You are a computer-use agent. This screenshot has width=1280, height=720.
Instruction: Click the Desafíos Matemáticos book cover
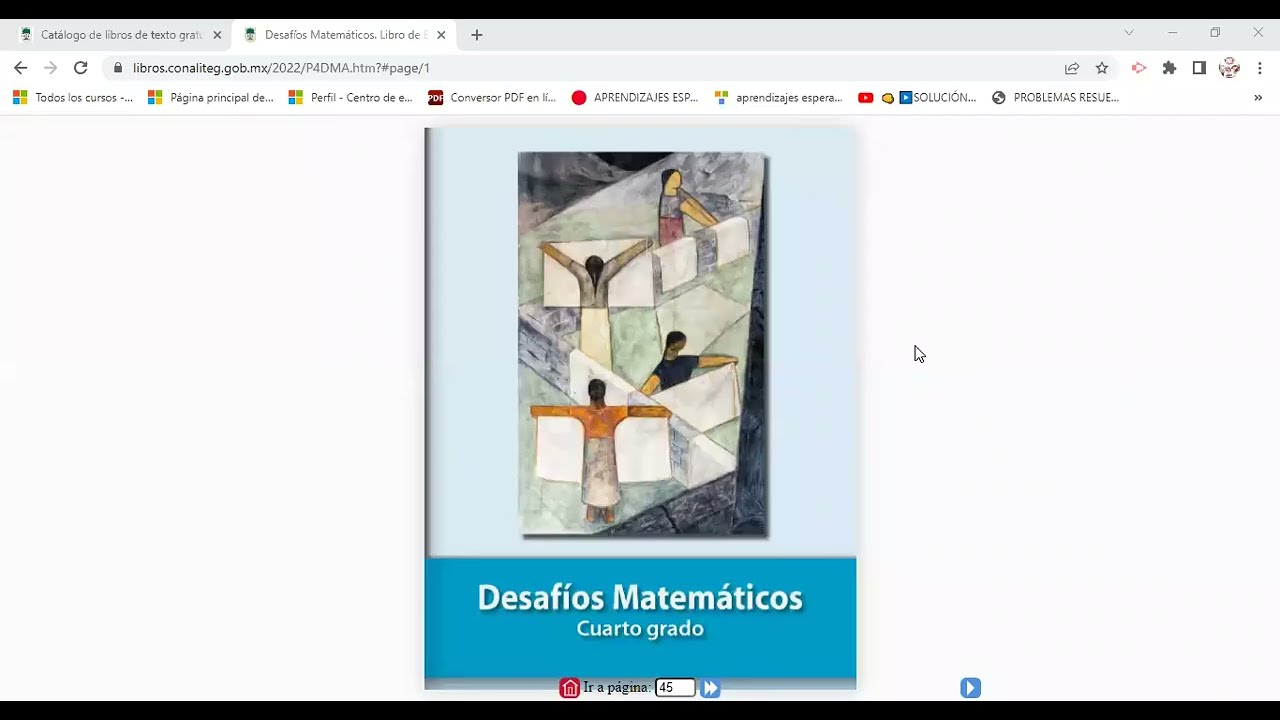pyautogui.click(x=640, y=408)
